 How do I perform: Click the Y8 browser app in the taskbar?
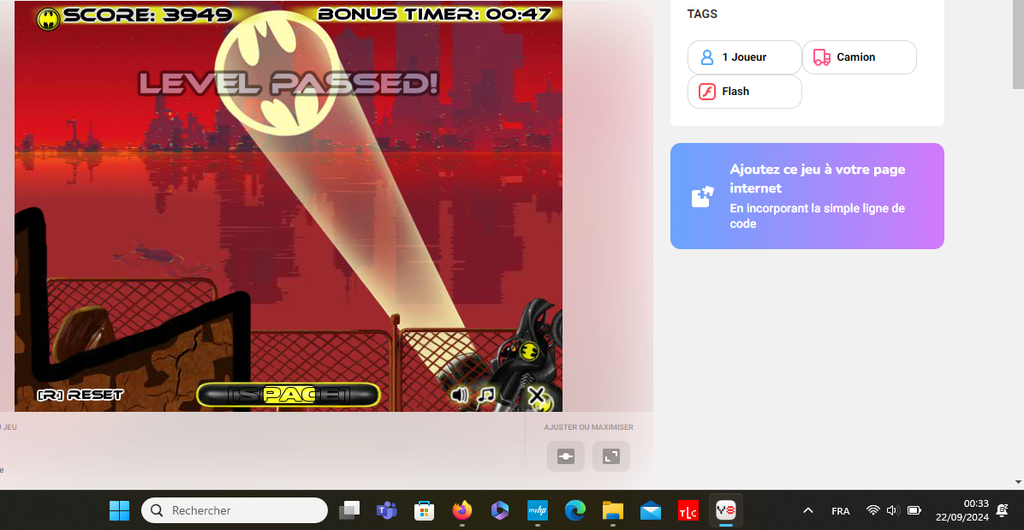tap(726, 510)
